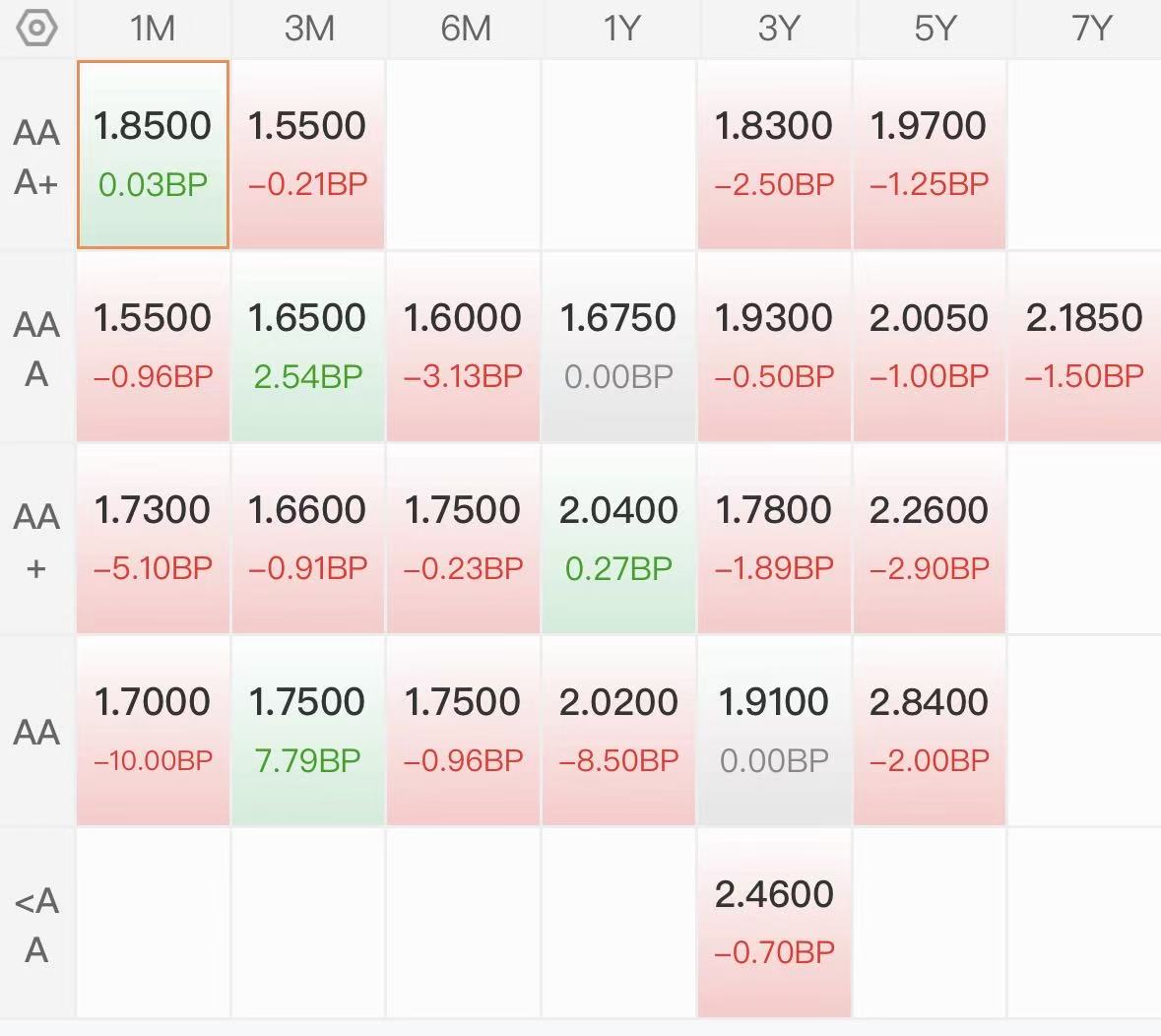Click the 2.4600 cell in <AA row
Viewport: 1161px width, 1036px height.
point(774,922)
